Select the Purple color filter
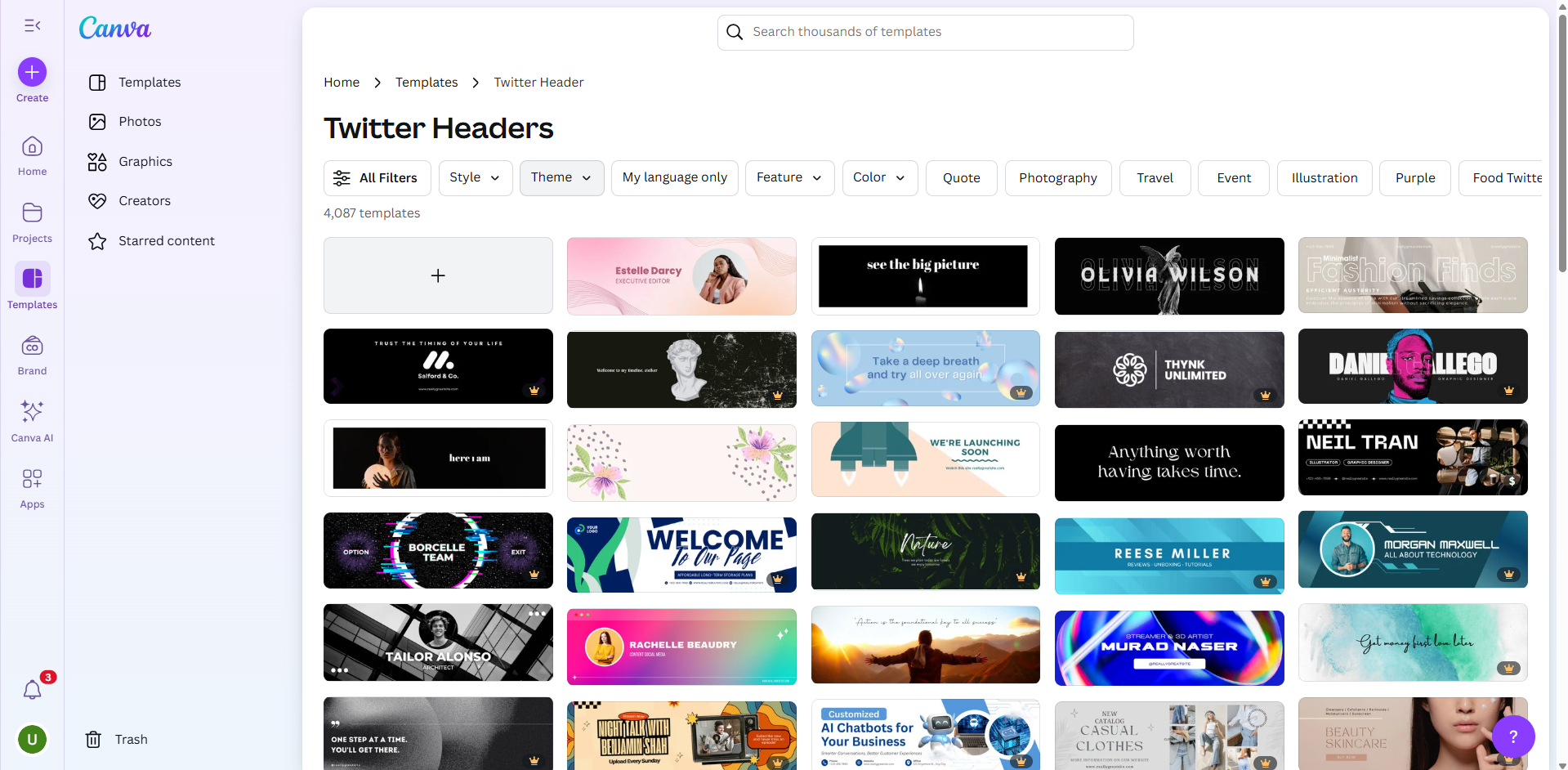 1414,177
